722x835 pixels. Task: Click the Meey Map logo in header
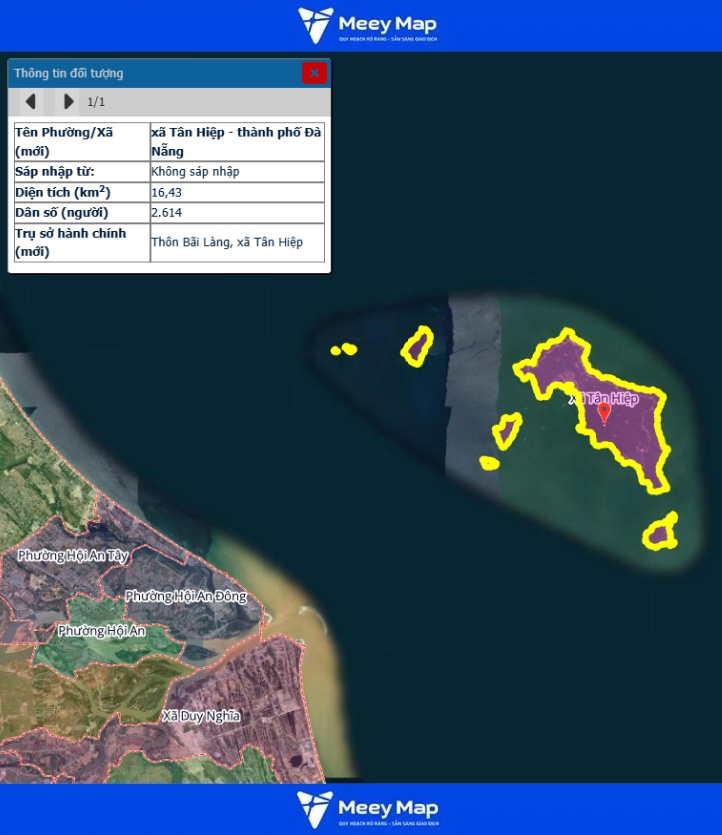[367, 25]
